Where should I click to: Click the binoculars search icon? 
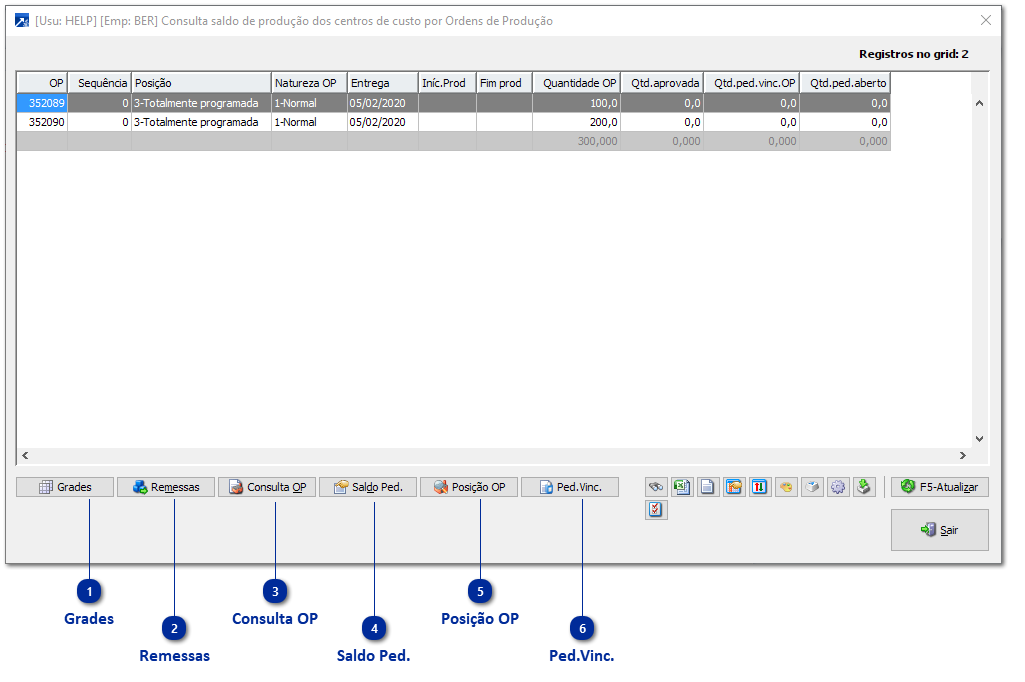coord(656,487)
